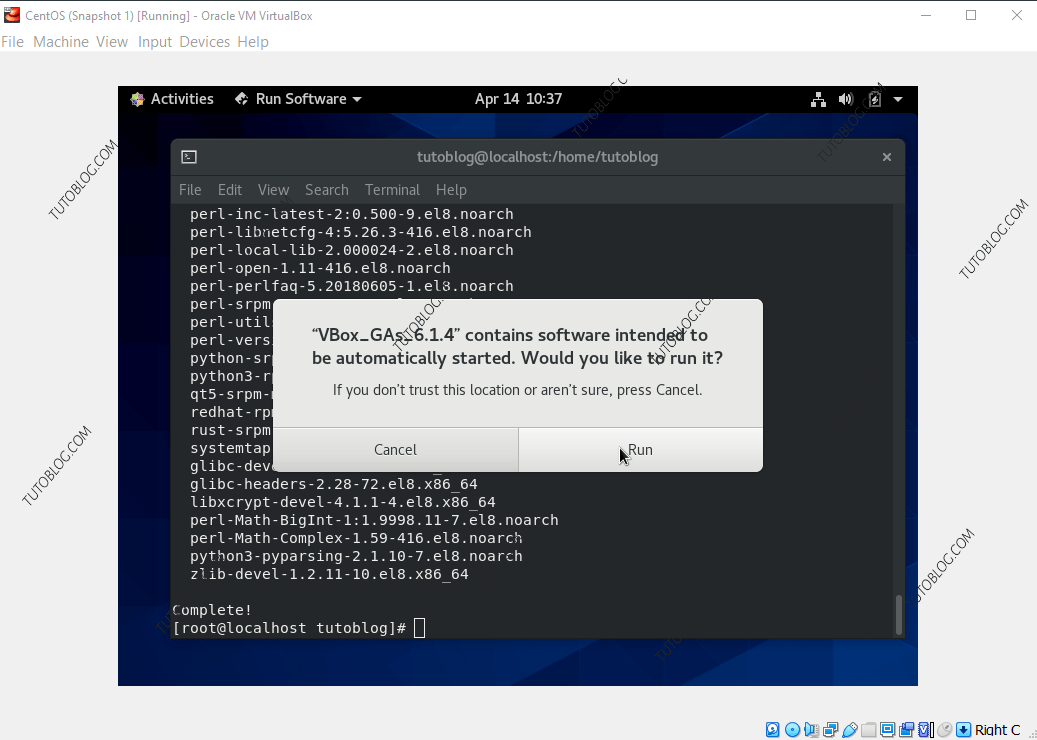Click the audio status icon in VirtualBox bar

[811, 729]
